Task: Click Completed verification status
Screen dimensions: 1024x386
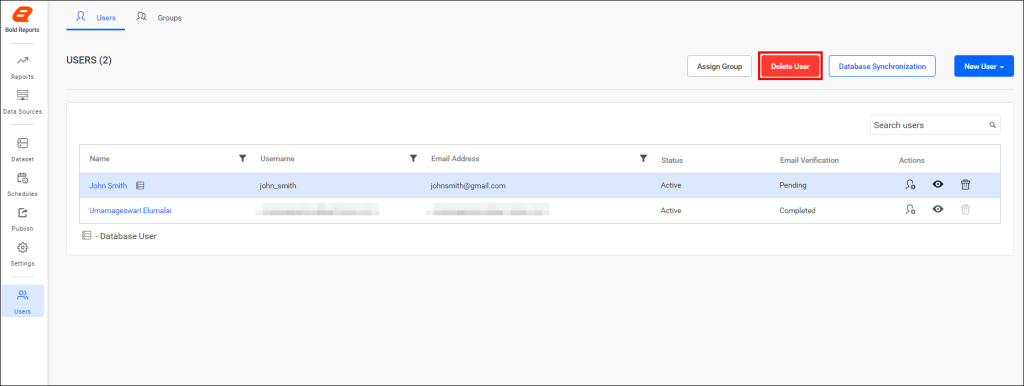Action: 797,210
